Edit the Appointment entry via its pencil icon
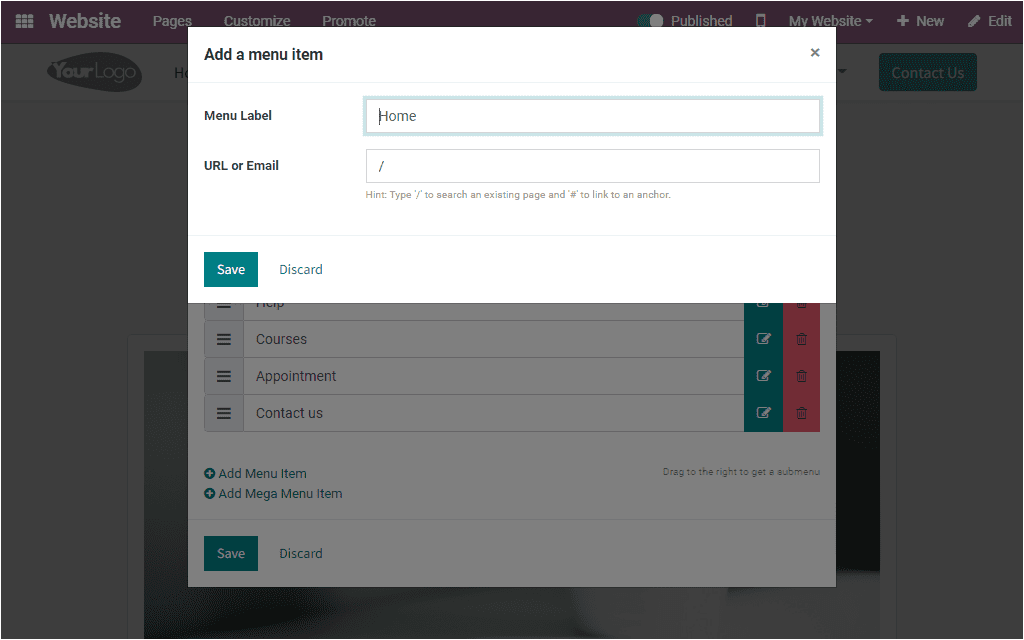Image resolution: width=1024 pixels, height=640 pixels. [763, 375]
